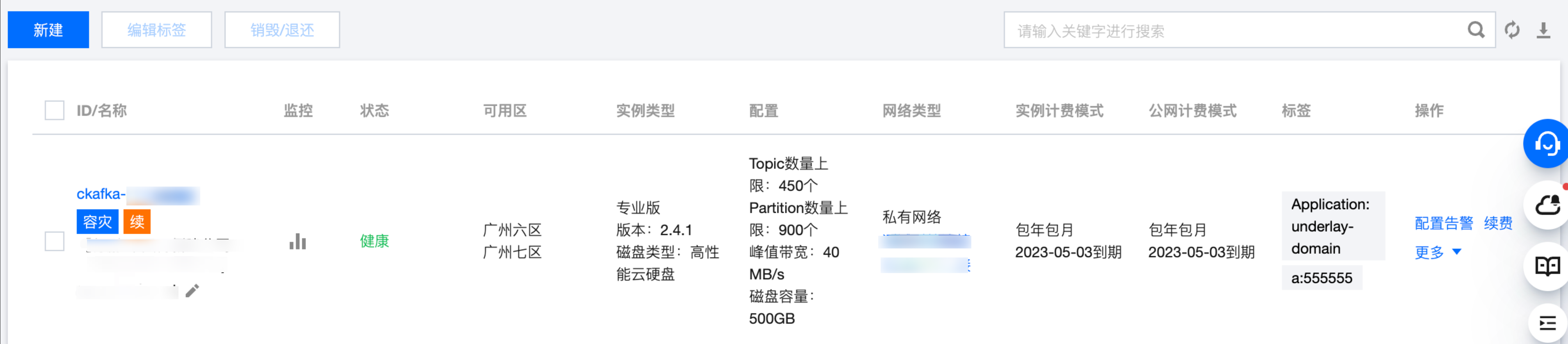
Task: Click the 编辑标签 button
Action: [156, 30]
